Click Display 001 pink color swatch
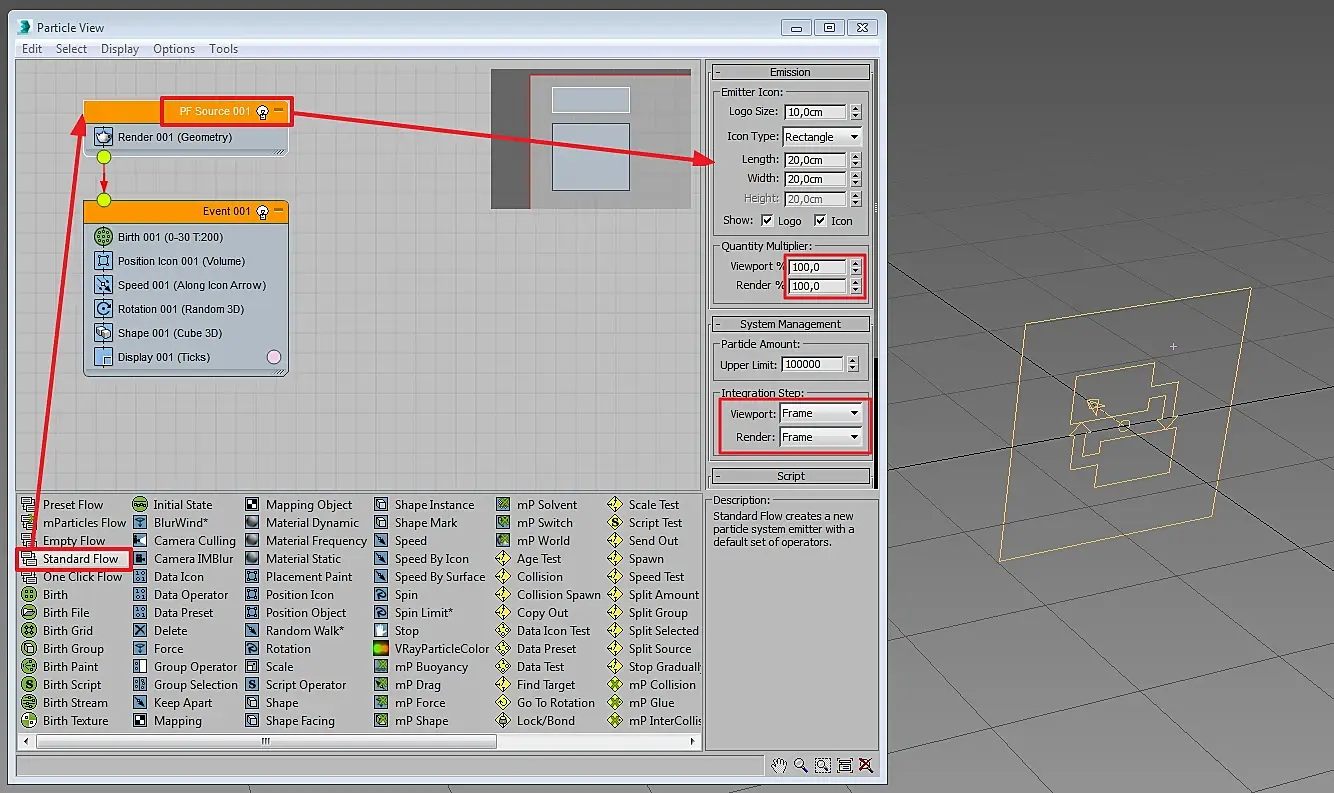 click(x=273, y=357)
